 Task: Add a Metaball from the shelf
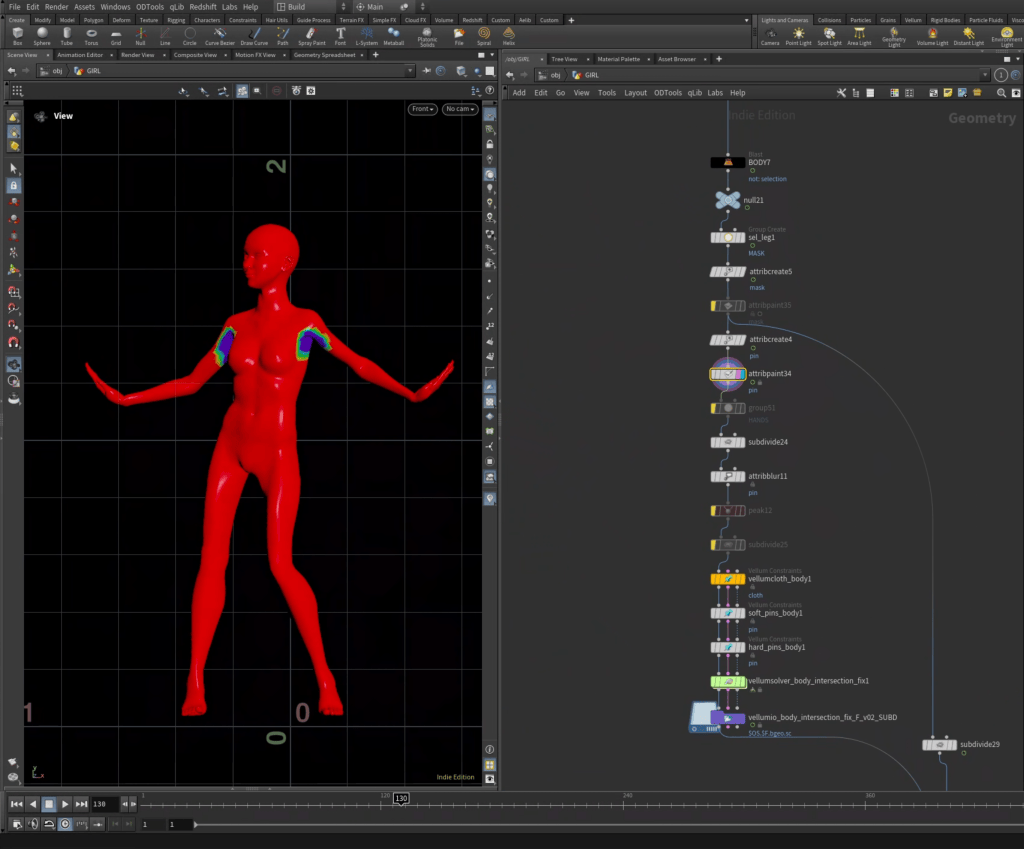(393, 36)
